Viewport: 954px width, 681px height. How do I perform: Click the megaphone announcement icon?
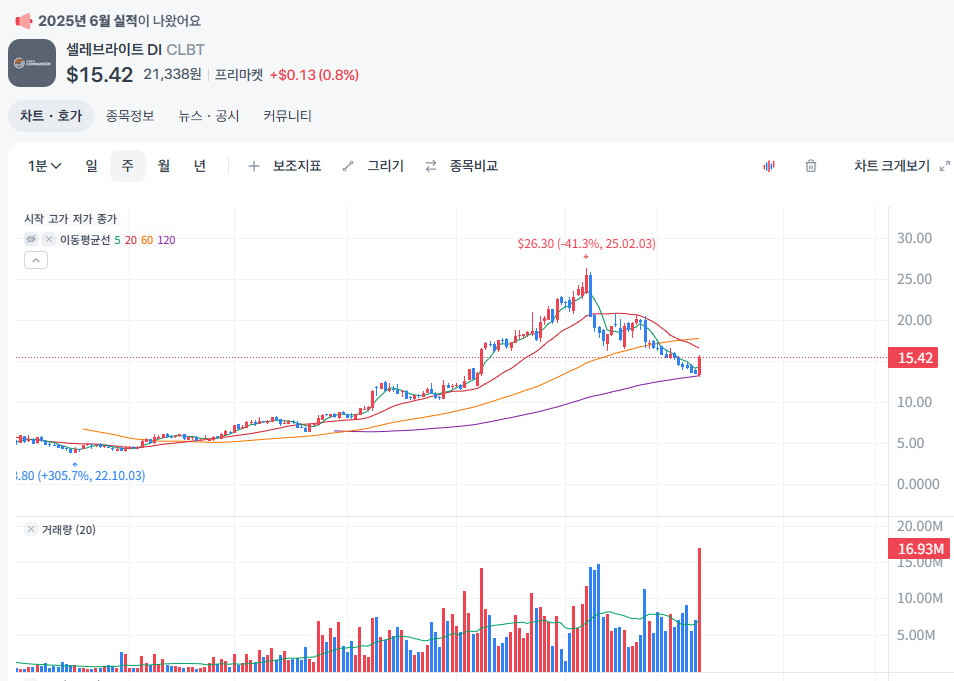[24, 20]
